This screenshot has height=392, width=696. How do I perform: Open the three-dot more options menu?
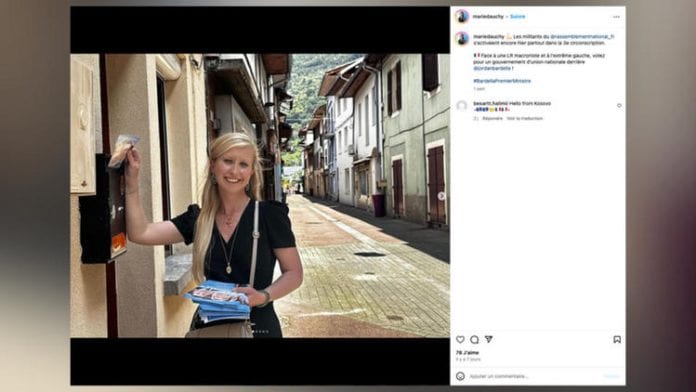point(616,17)
